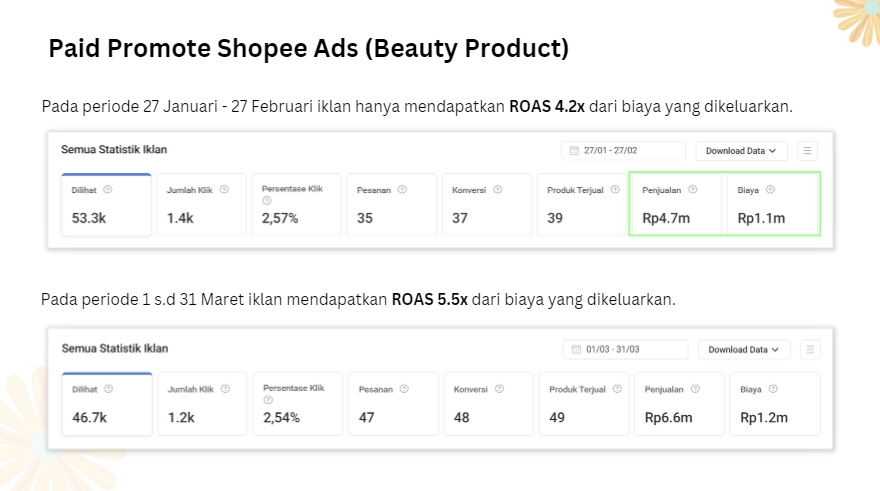
Task: Click the help icon beside Pesanan with value 35
Action: click(x=402, y=189)
